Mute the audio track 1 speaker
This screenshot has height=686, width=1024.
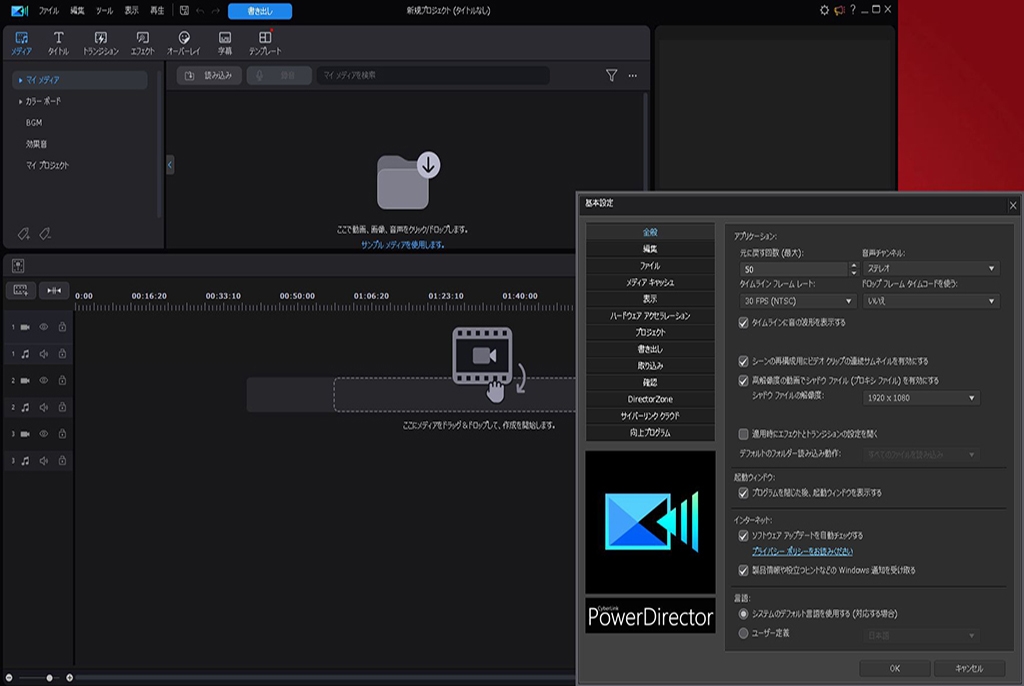coord(44,353)
